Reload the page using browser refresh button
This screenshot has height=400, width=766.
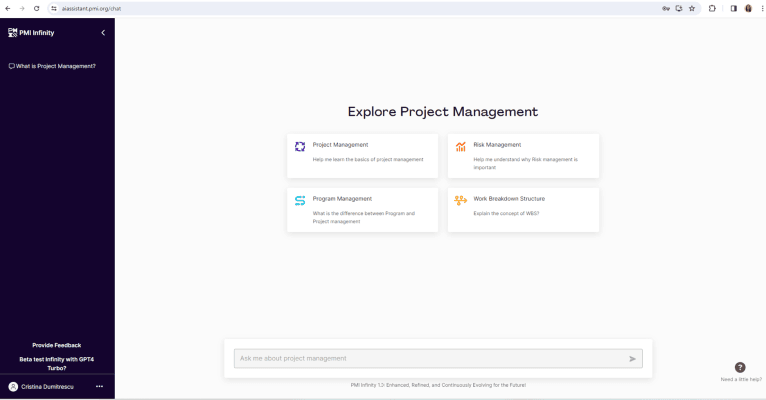[x=37, y=8]
